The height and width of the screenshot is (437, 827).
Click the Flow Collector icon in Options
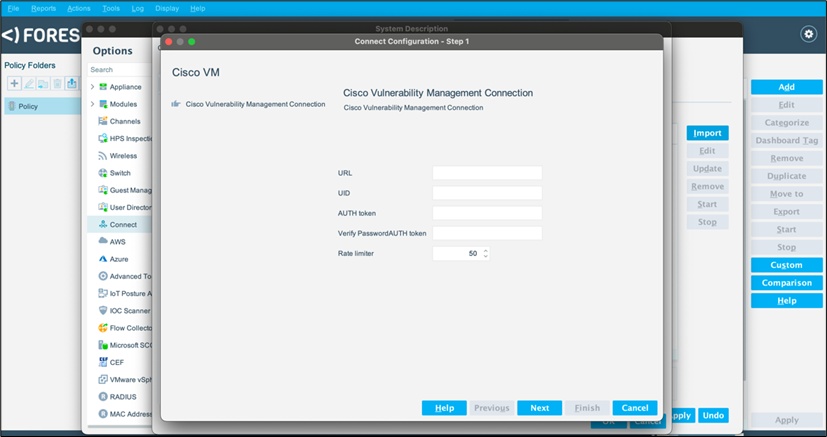(103, 328)
